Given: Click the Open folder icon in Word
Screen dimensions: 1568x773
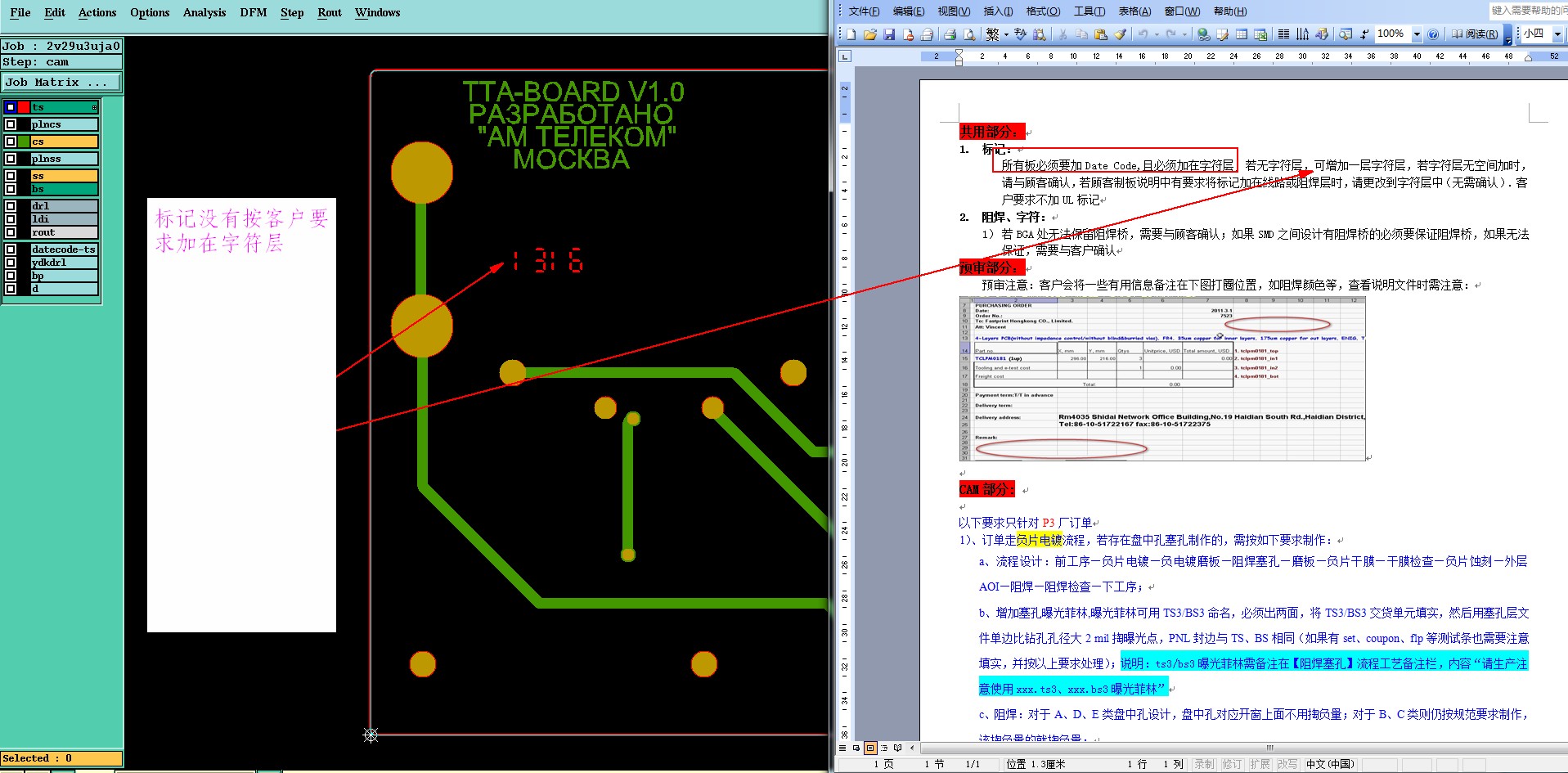Looking at the screenshot, I should coord(869,34).
